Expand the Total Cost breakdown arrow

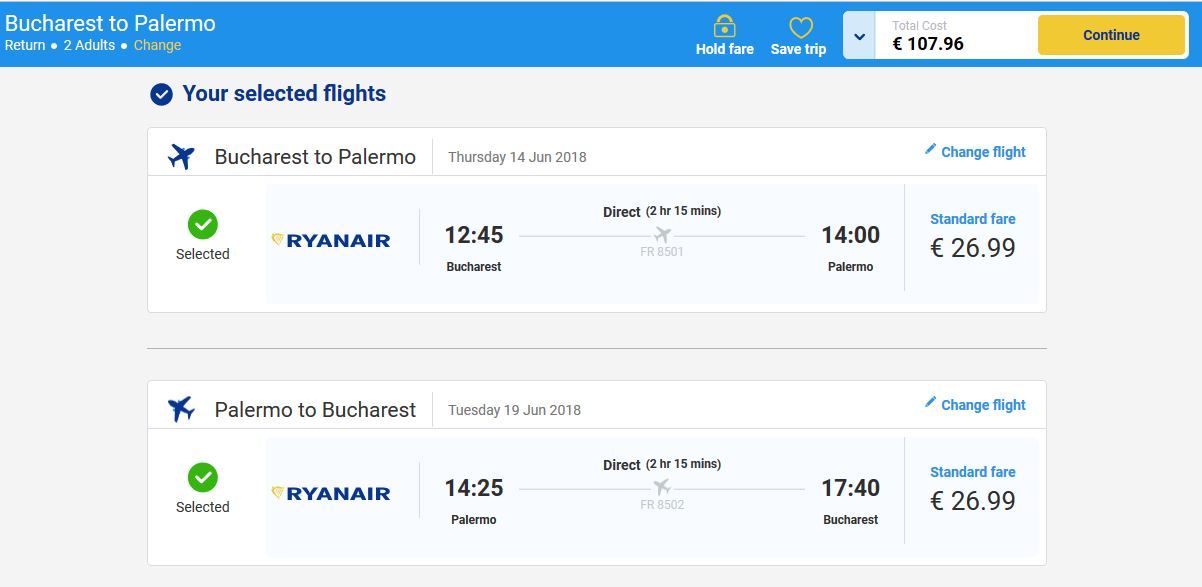pos(859,36)
